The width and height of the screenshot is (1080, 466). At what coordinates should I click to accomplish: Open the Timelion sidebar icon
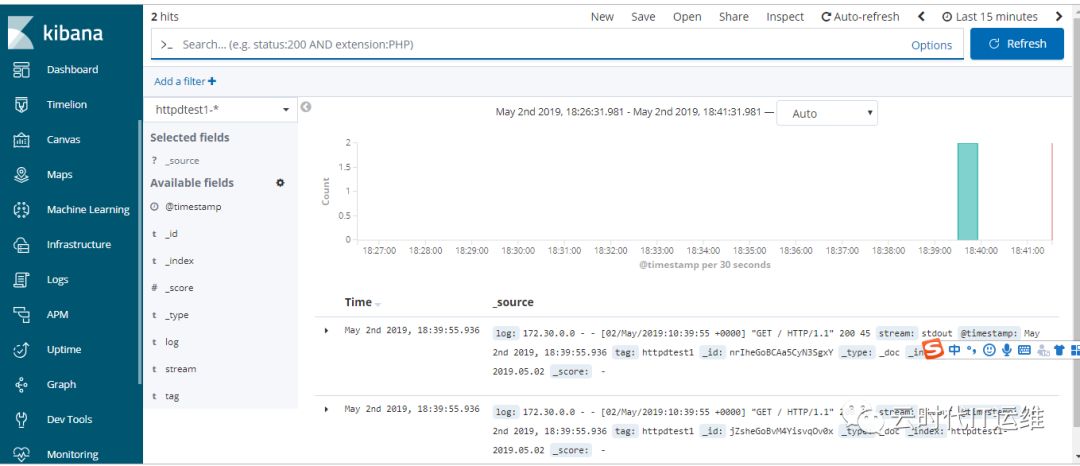click(21, 105)
